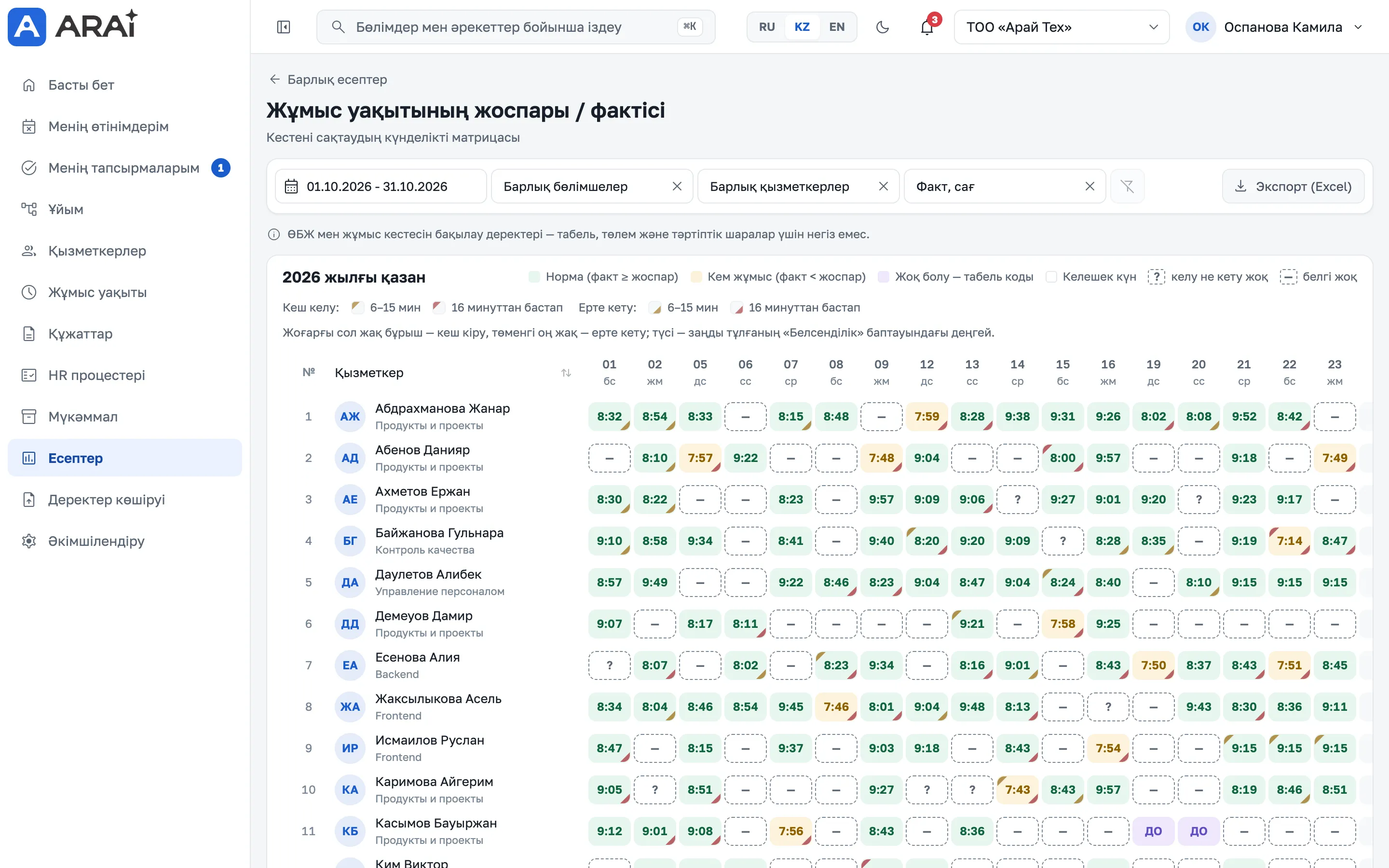The width and height of the screenshot is (1389, 868).
Task: Collapse the sidebar panel icon
Action: click(284, 27)
